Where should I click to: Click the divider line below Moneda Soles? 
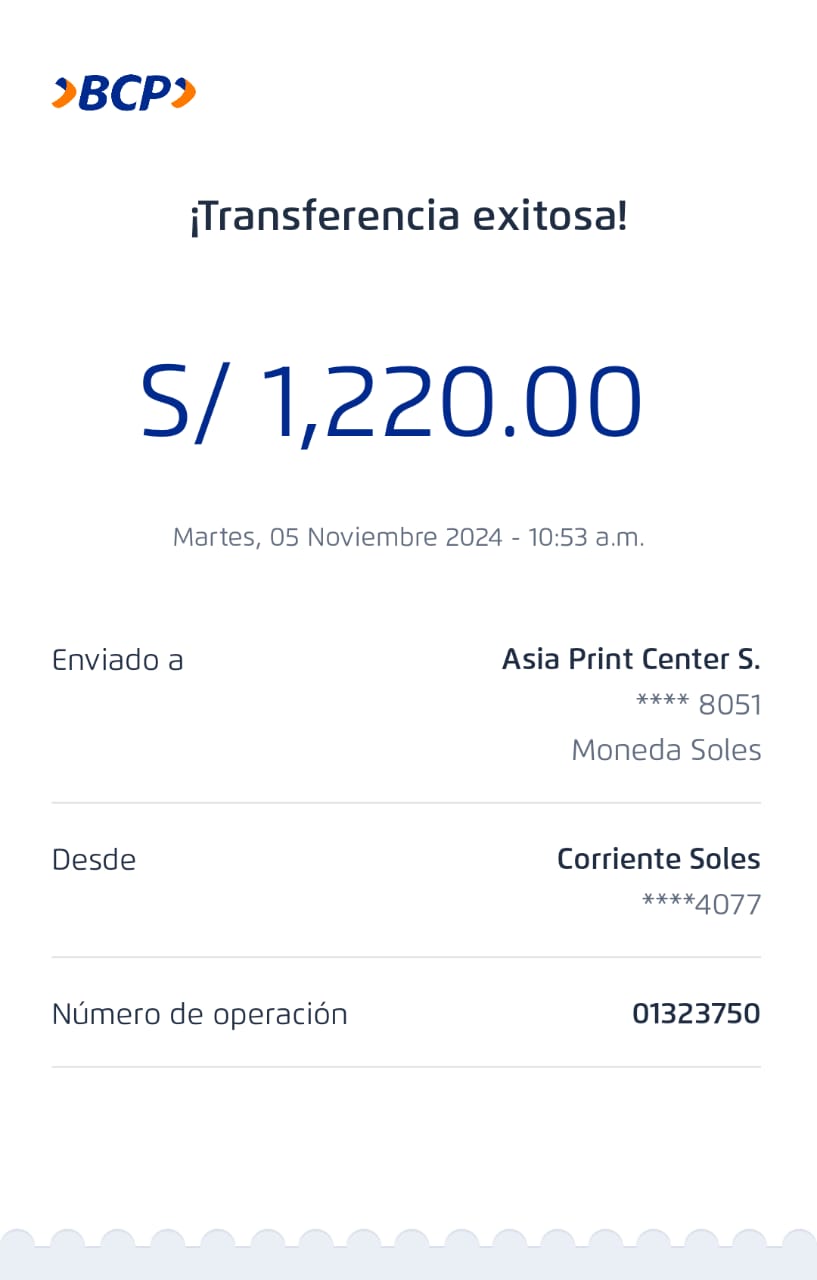pyautogui.click(x=406, y=802)
